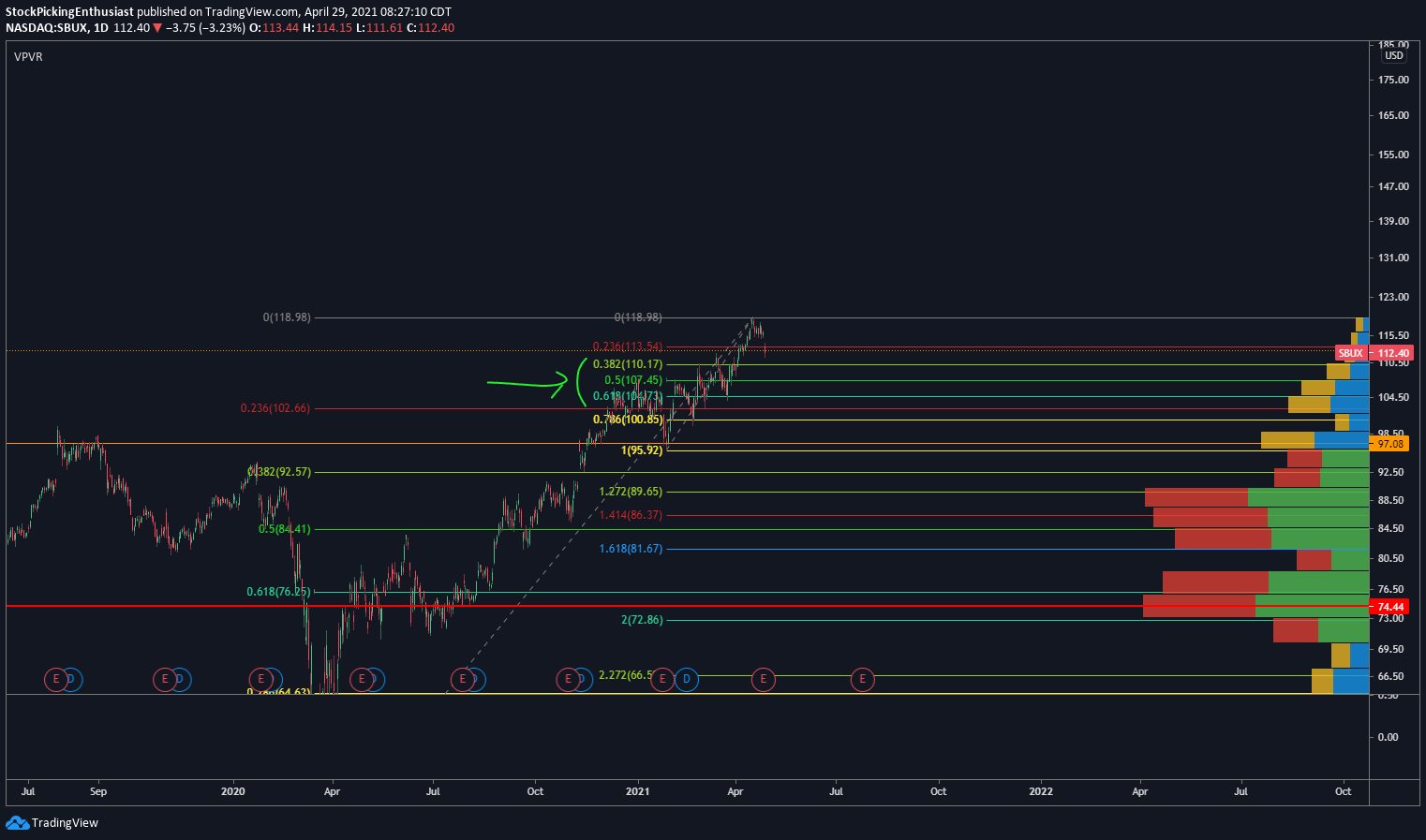Click the Fibonacci label 1.414(86.37)

631,515
